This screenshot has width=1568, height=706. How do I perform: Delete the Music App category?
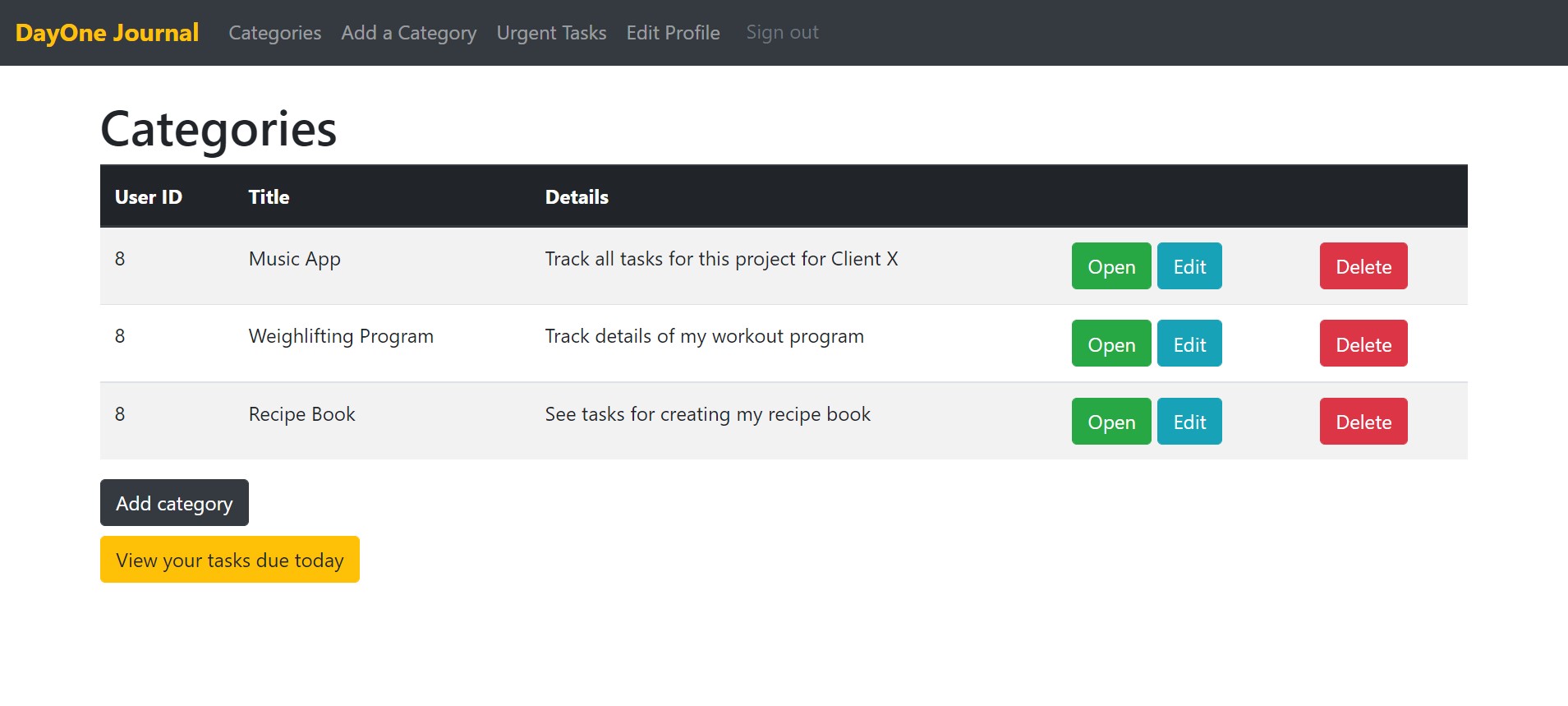tap(1363, 266)
